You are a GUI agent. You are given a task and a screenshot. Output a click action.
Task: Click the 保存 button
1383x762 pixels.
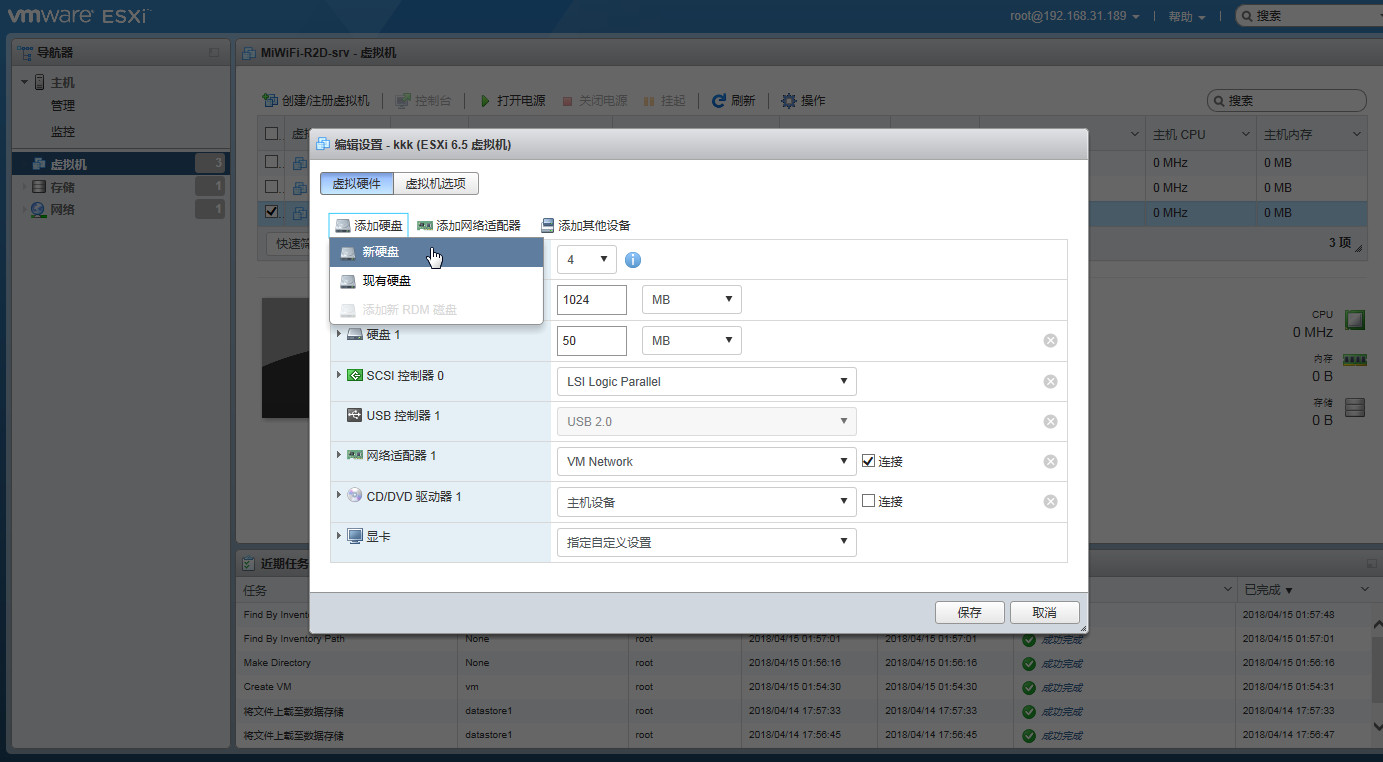coord(969,613)
